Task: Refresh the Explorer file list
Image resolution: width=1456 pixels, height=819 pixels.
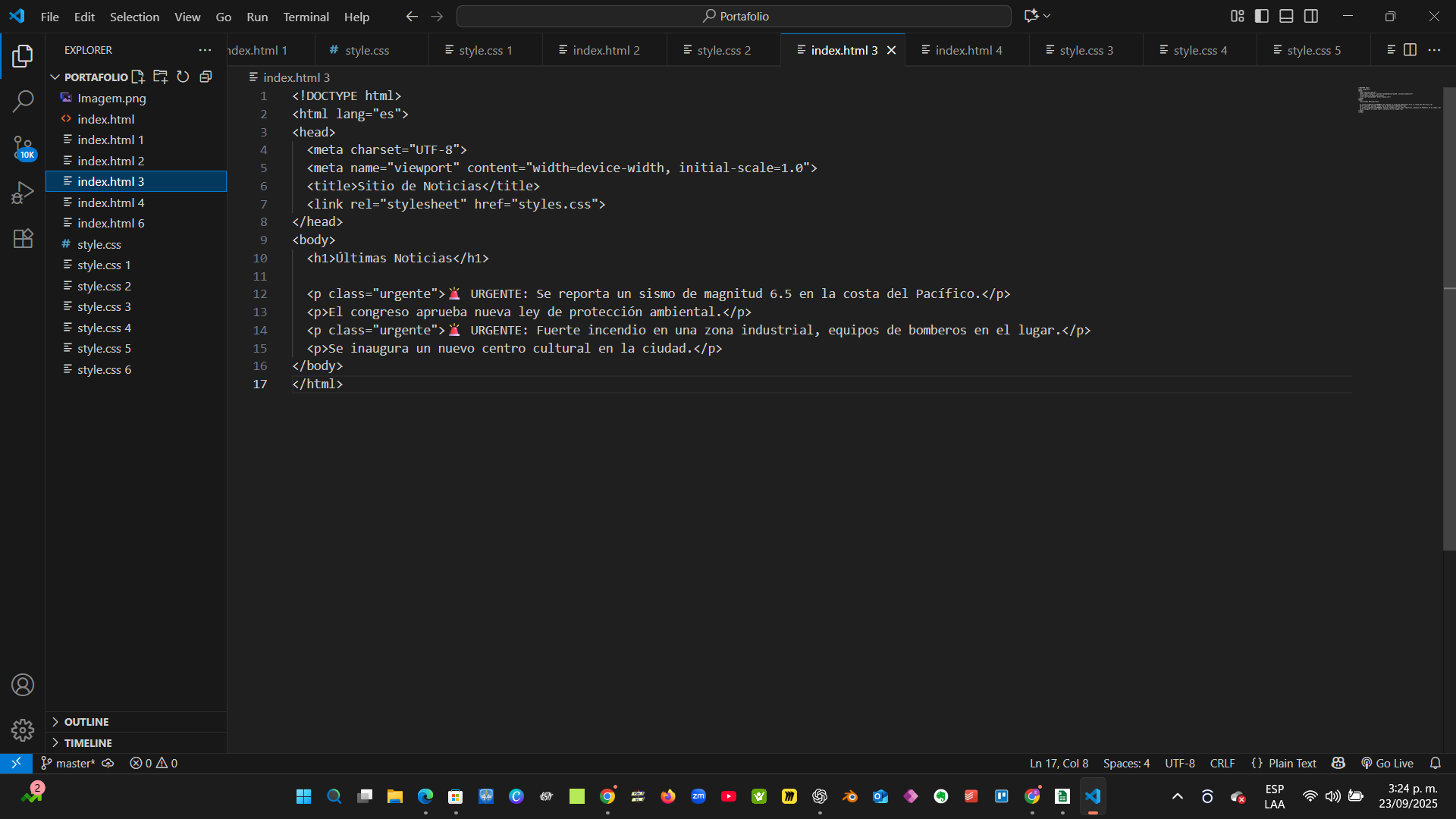Action: pyautogui.click(x=183, y=77)
